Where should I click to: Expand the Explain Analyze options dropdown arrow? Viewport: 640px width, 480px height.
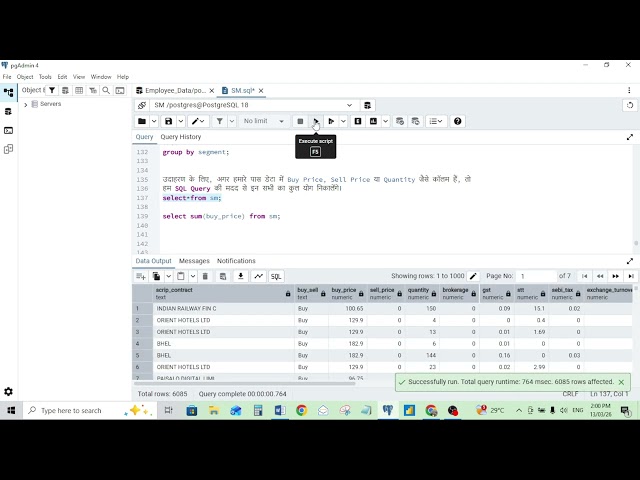click(x=386, y=121)
